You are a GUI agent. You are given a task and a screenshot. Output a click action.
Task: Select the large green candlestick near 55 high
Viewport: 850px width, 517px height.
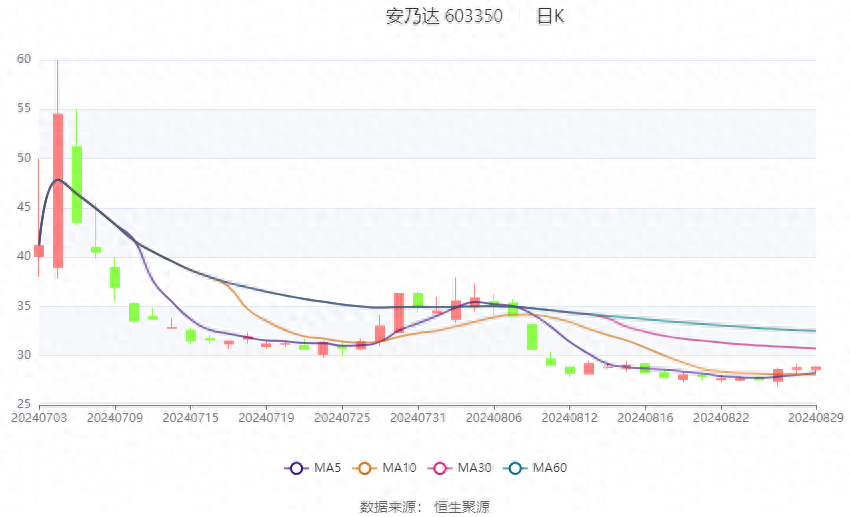(76, 184)
